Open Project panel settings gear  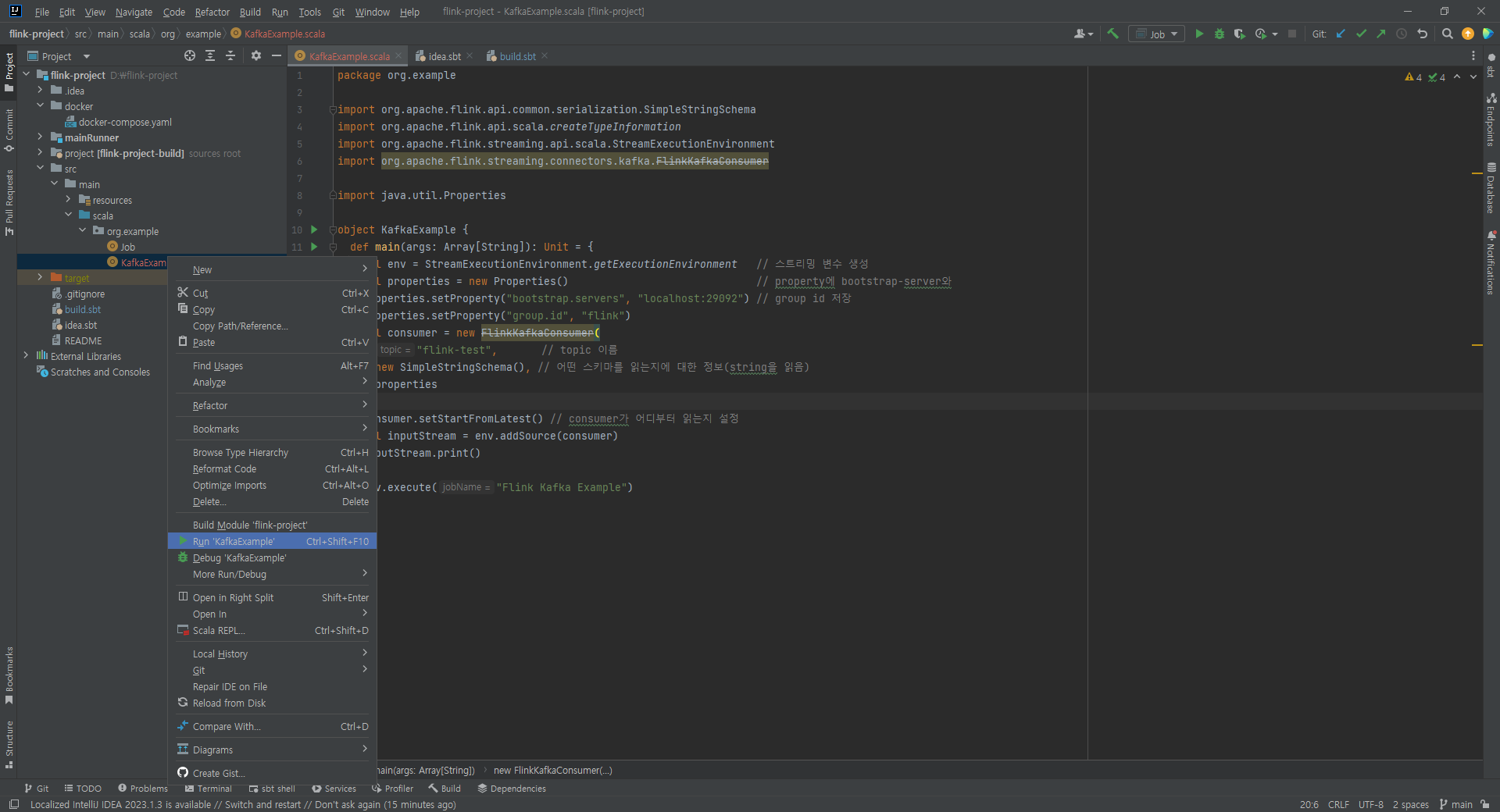tap(256, 55)
